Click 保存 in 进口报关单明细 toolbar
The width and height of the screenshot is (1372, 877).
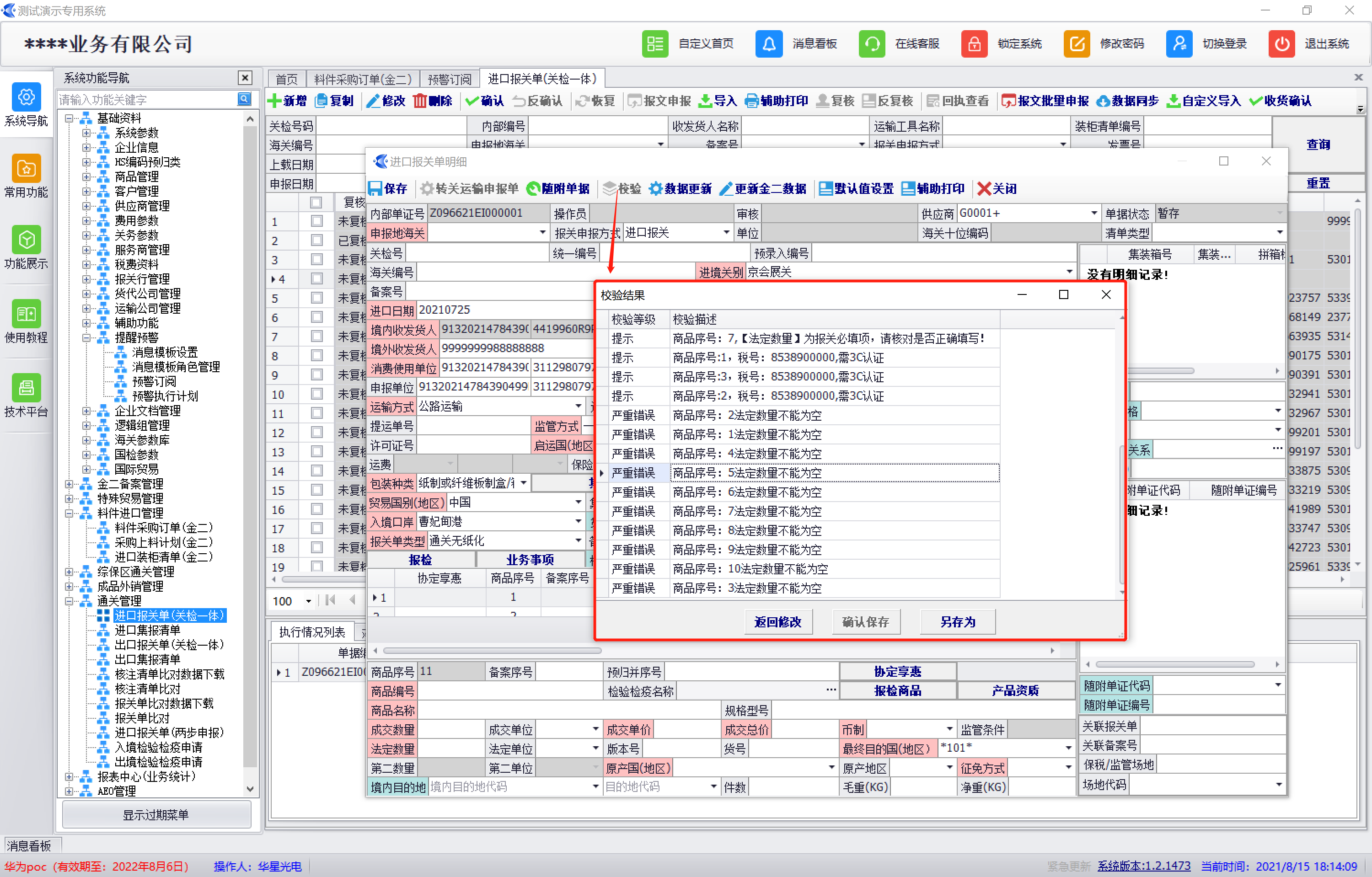388,188
